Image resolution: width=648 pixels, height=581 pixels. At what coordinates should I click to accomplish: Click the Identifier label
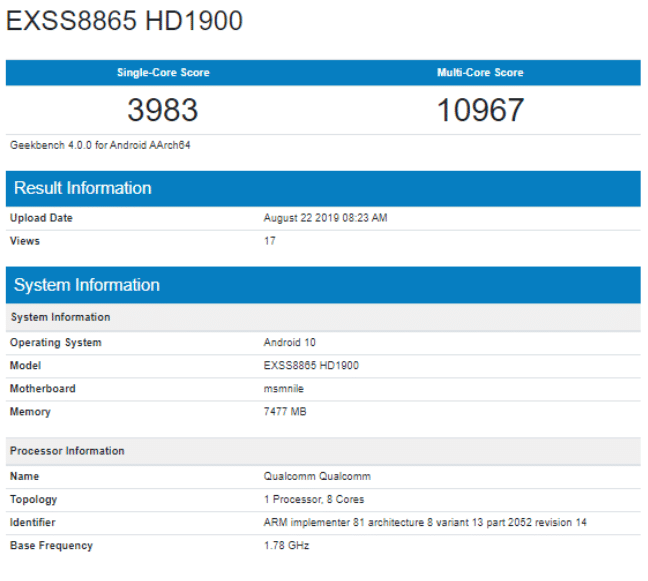click(33, 523)
